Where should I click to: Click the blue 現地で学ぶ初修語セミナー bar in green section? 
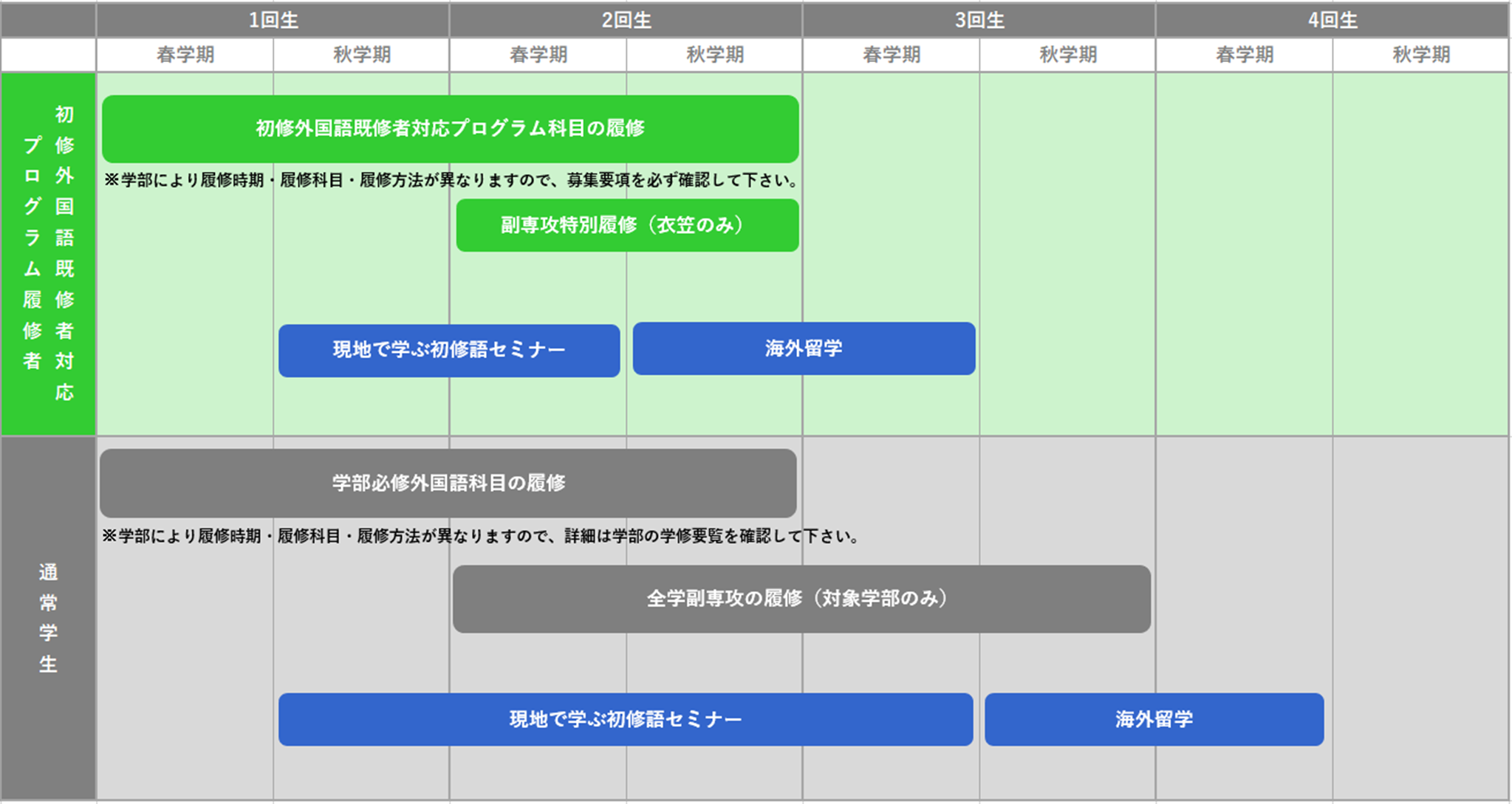(449, 350)
